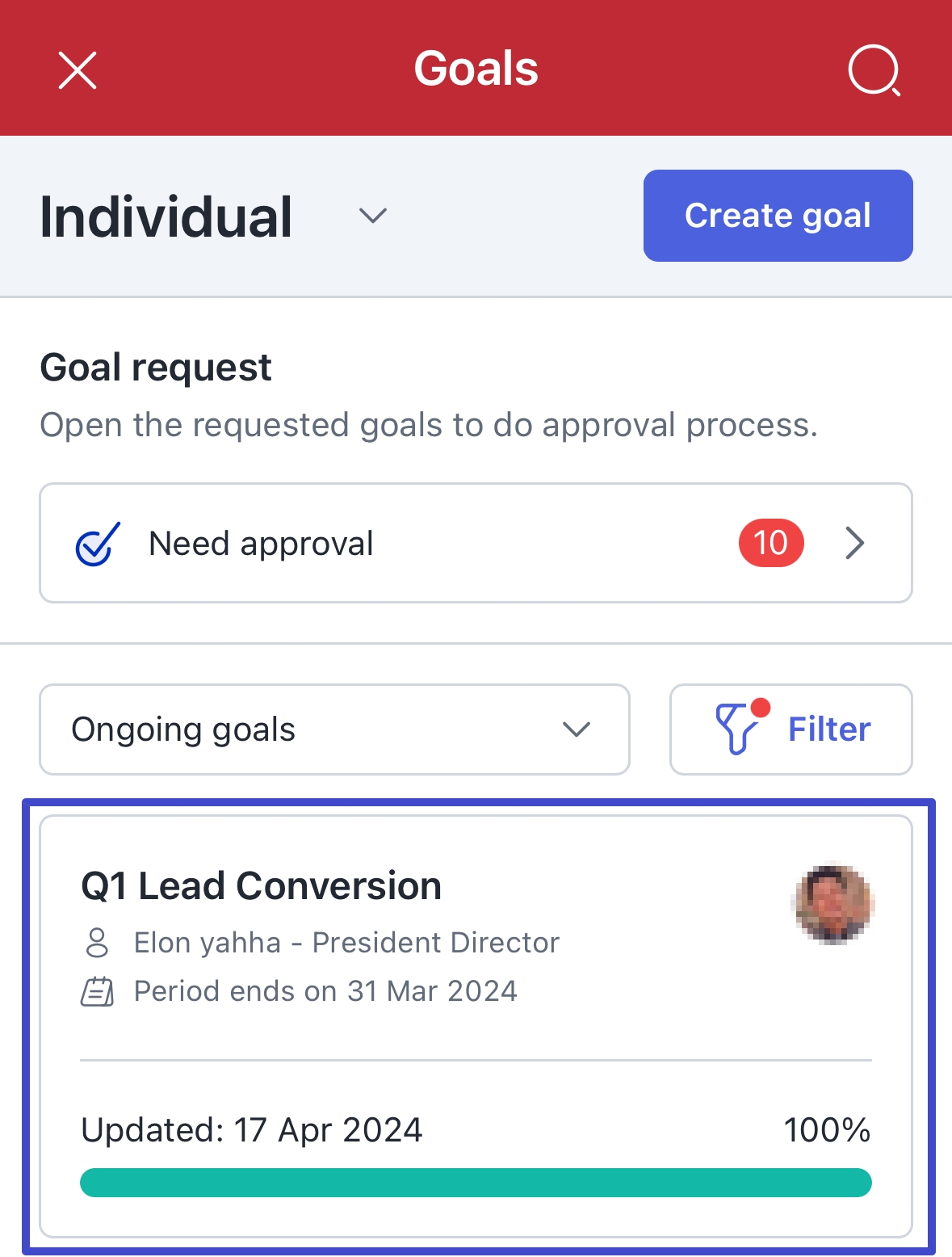Viewport: 952px width, 1257px height.
Task: Click the Create goal button
Action: pos(778,216)
